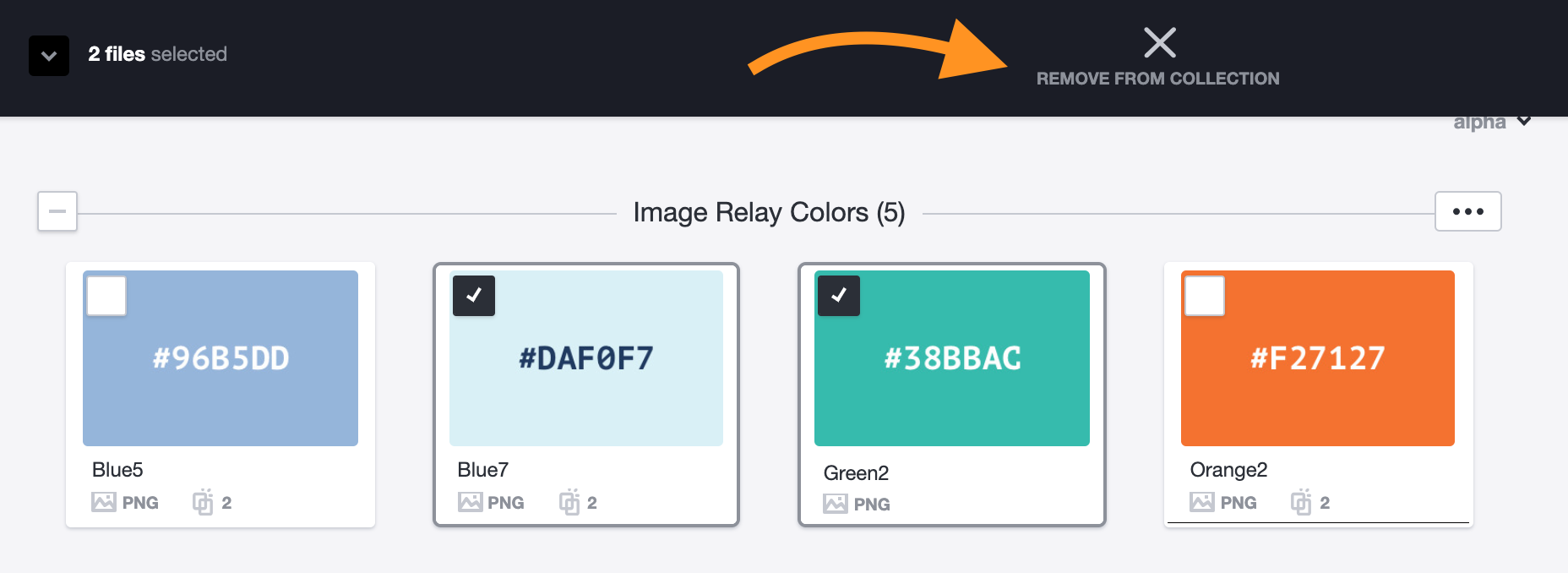1568x573 pixels.
Task: Click the versions icon on Orange2 card
Action: click(1301, 502)
